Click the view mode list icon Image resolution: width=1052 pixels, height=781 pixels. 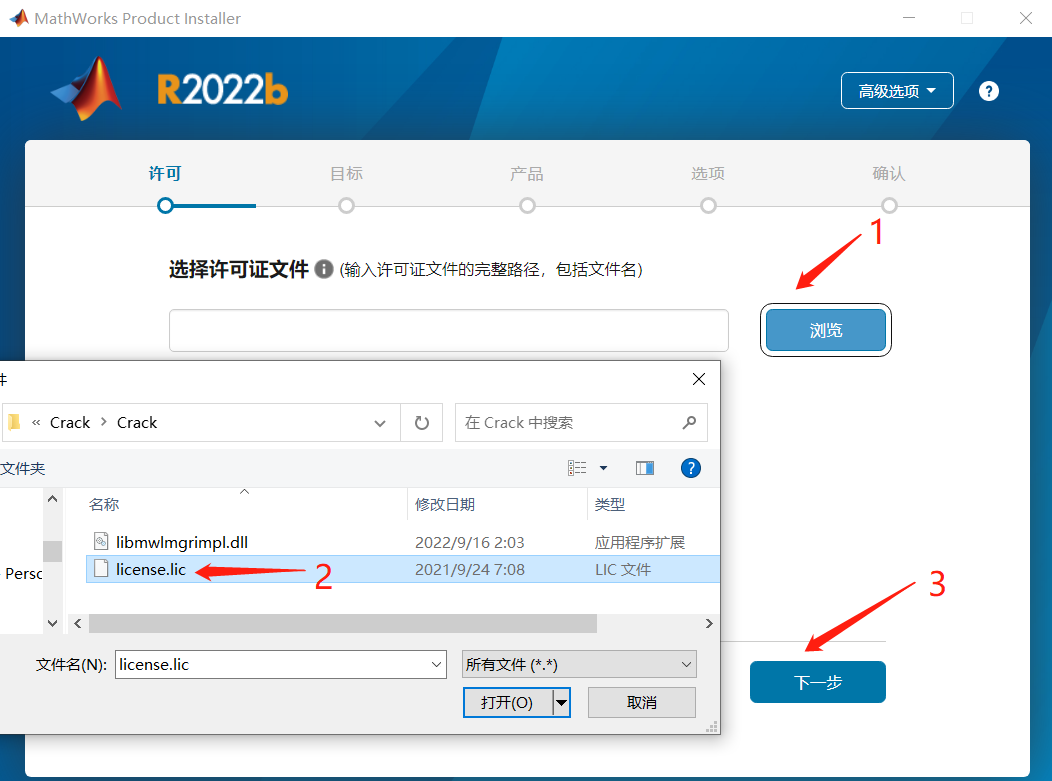tap(577, 468)
